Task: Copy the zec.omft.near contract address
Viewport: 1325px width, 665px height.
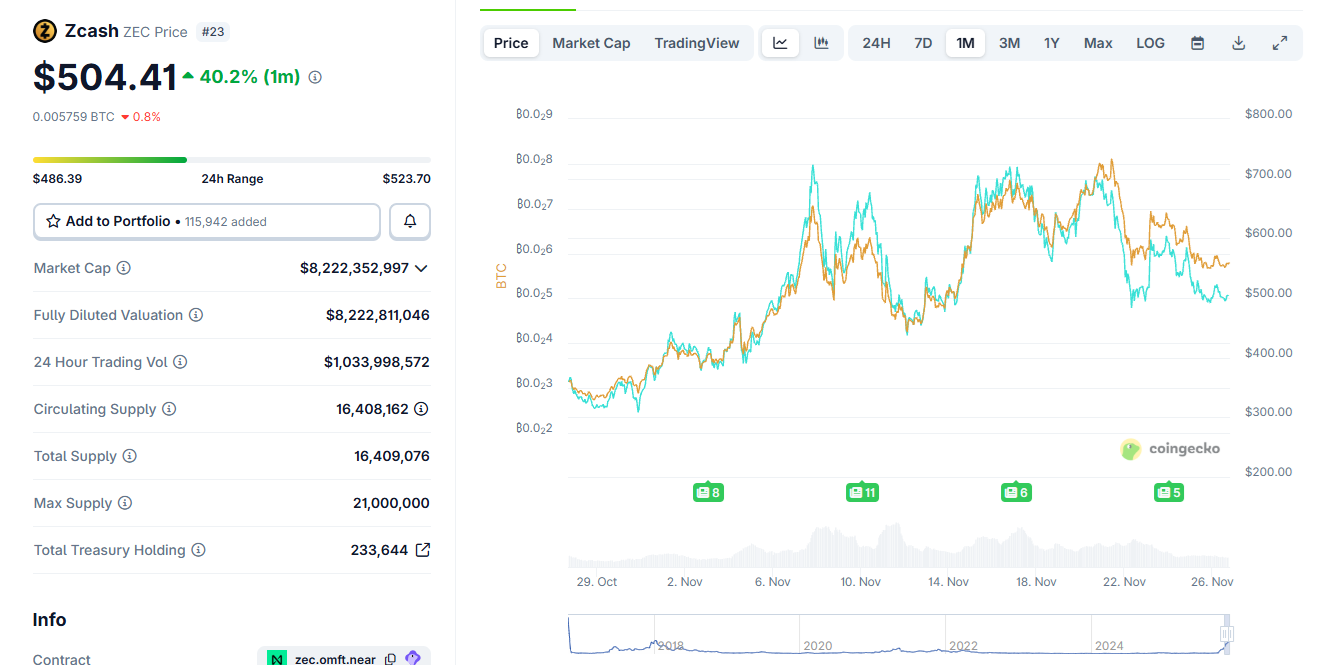Action: click(391, 657)
